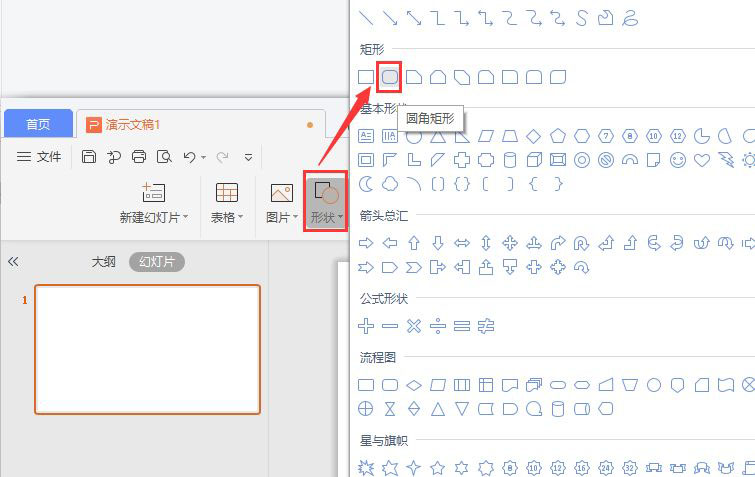Image resolution: width=755 pixels, height=477 pixels.
Task: Choose the multiplication sign formula shape
Action: point(413,326)
